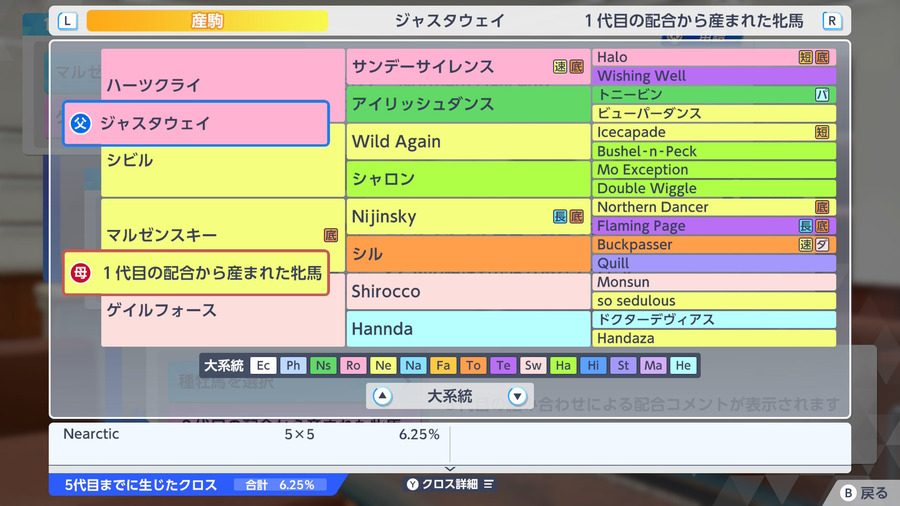
Task: Click the Nearctic 5×5 cross row
Action: [251, 434]
